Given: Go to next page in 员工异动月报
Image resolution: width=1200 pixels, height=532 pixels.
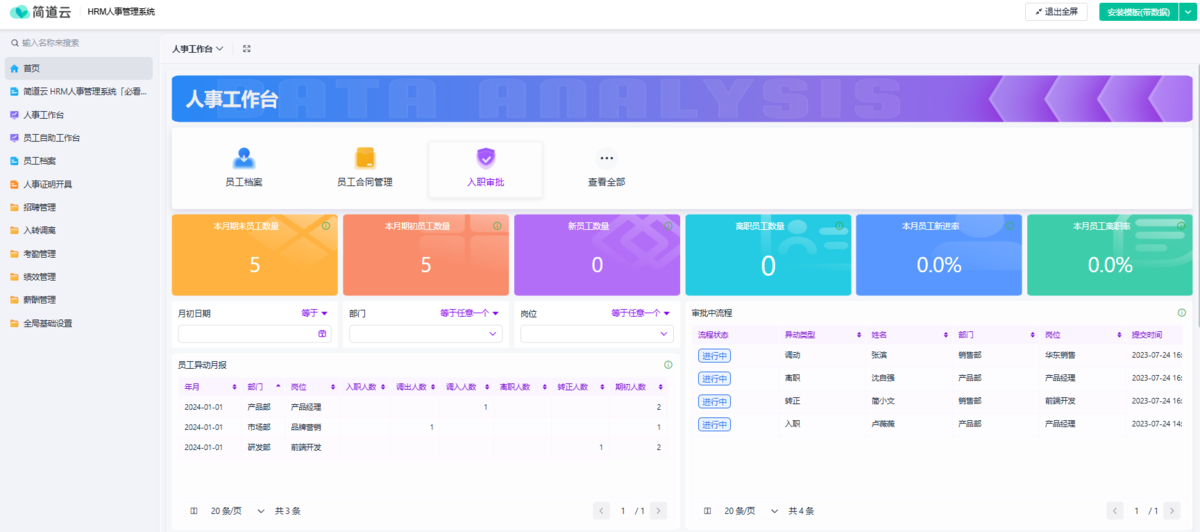Looking at the screenshot, I should (658, 511).
